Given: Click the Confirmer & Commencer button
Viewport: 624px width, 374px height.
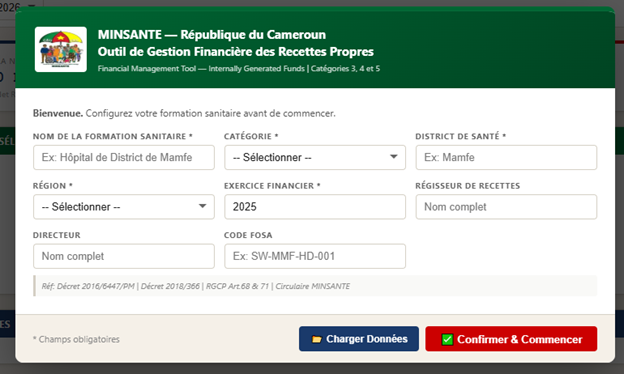Looking at the screenshot, I should [x=511, y=339].
